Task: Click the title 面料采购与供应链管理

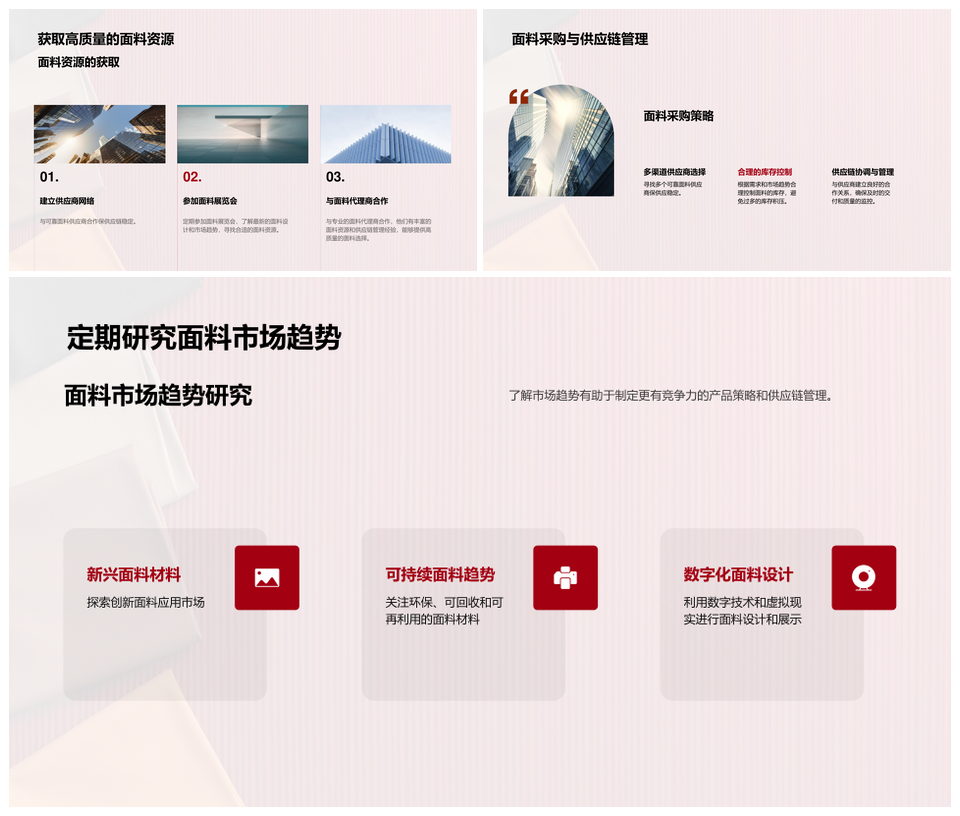Action: coord(580,39)
